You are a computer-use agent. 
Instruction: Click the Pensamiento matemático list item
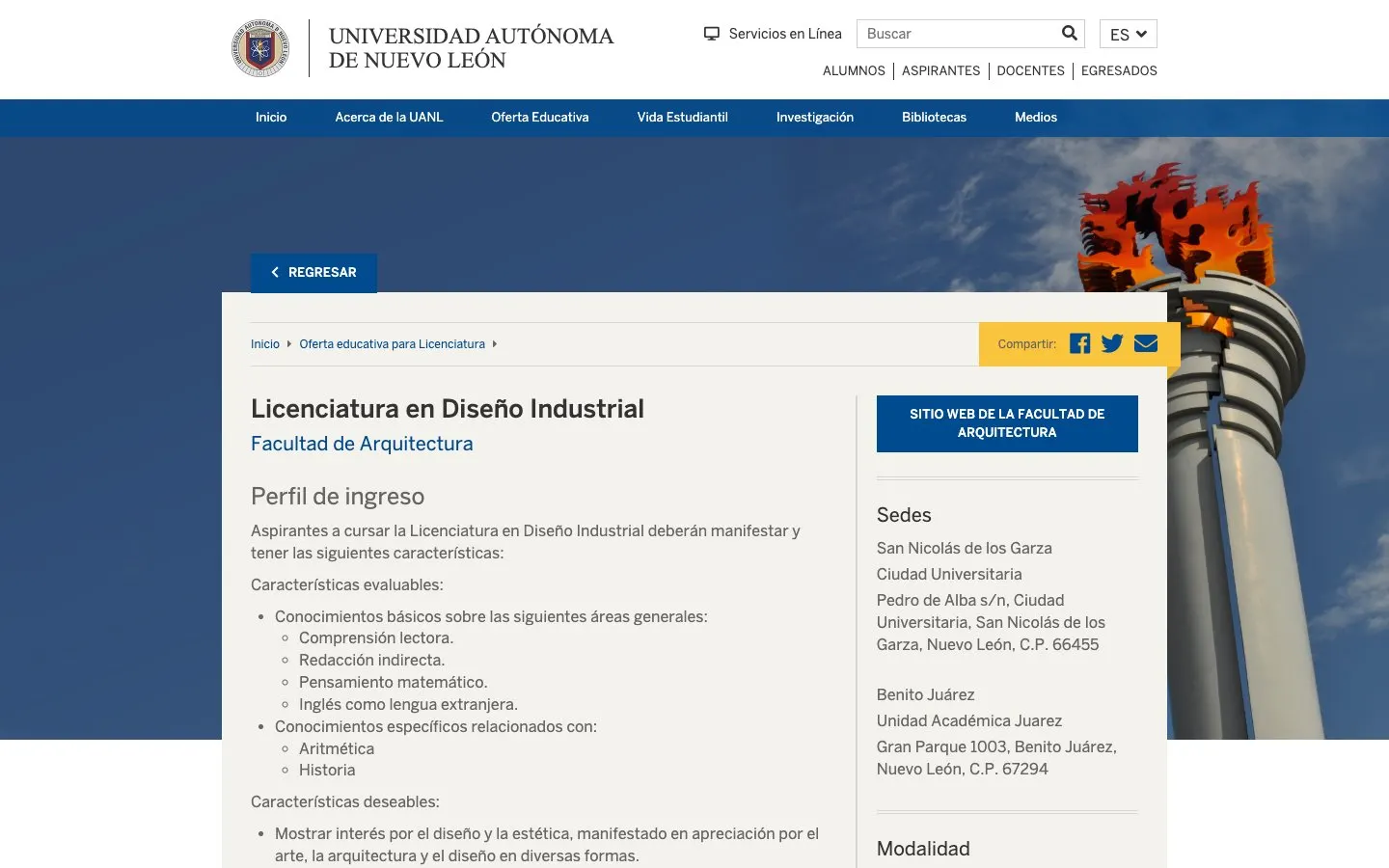[394, 683]
